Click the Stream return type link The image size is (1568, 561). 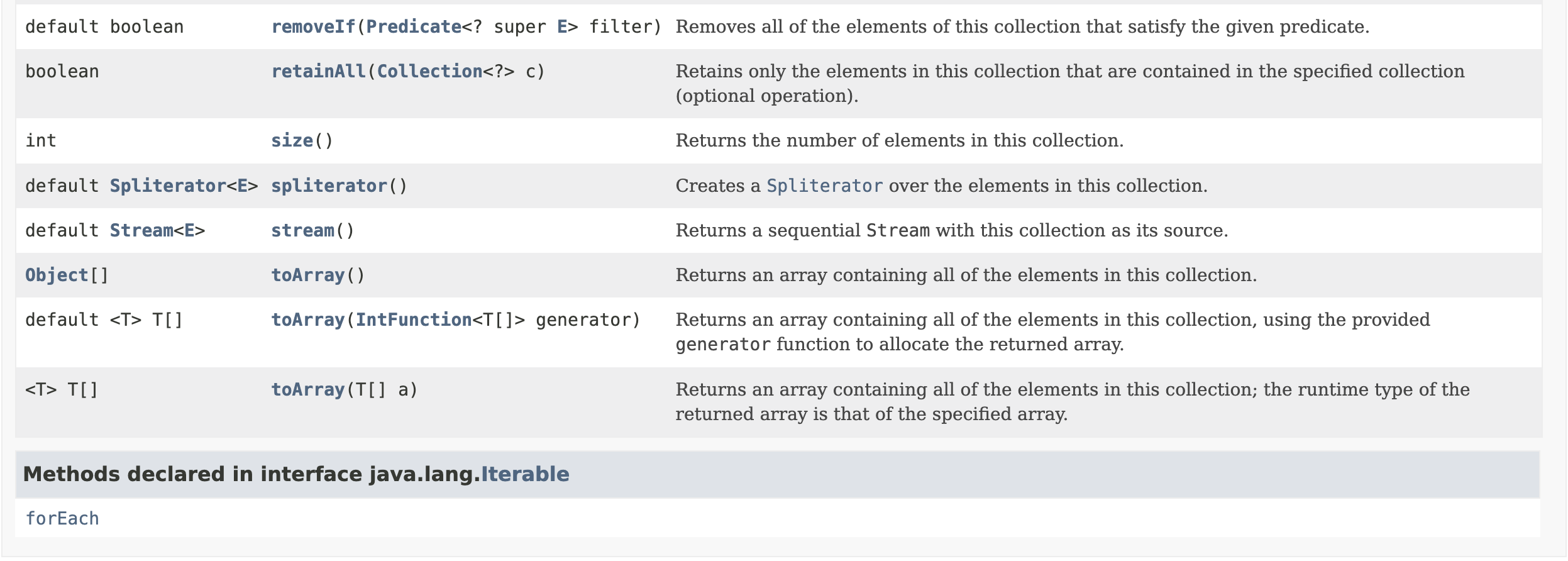(x=141, y=231)
